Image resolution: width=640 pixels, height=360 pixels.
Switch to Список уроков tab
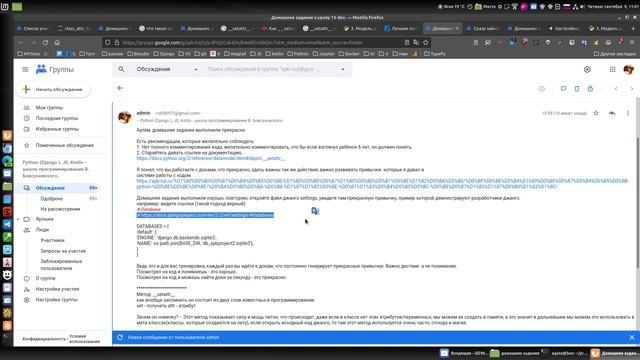coord(33,29)
